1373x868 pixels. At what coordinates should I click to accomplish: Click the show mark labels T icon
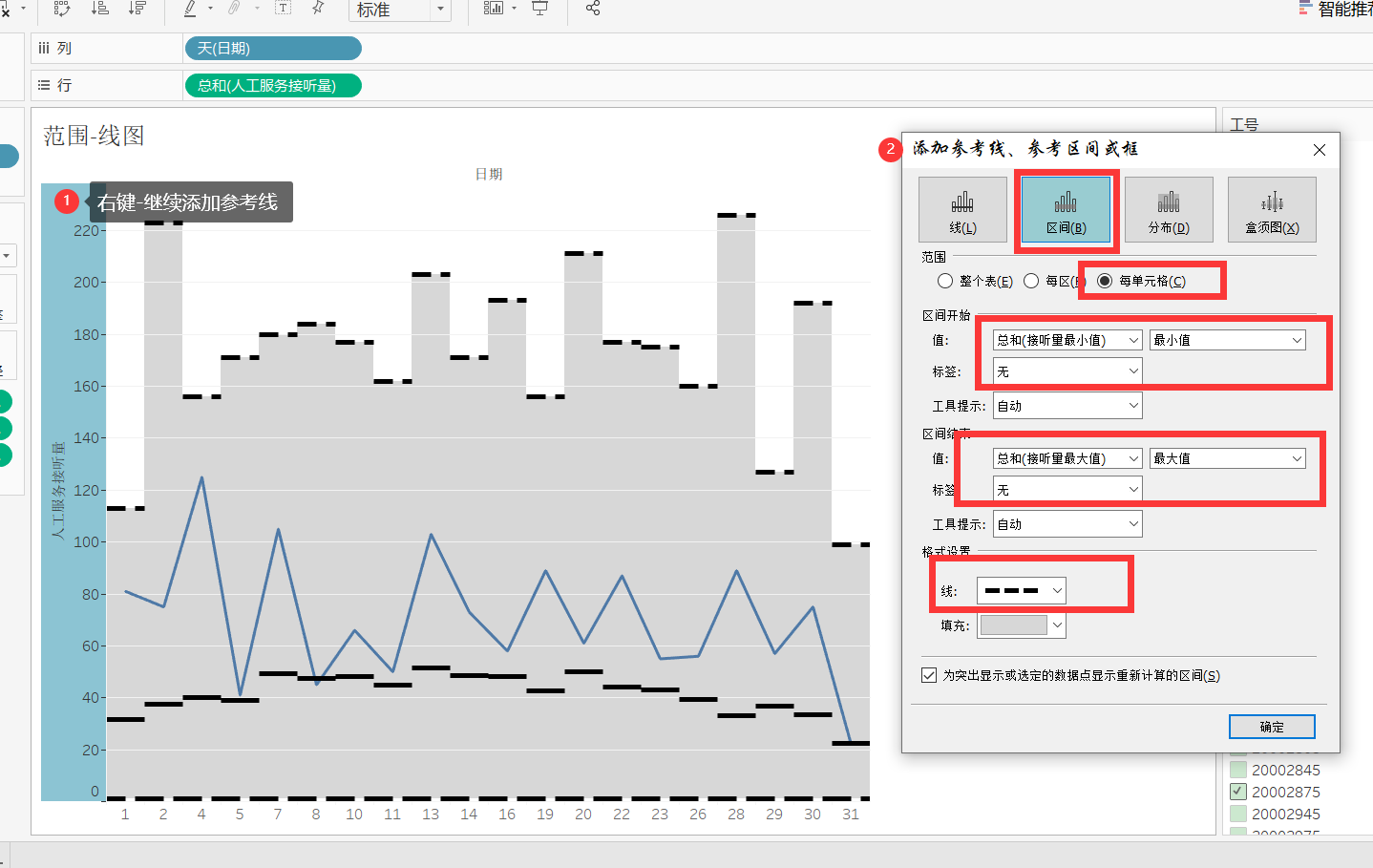(x=284, y=9)
